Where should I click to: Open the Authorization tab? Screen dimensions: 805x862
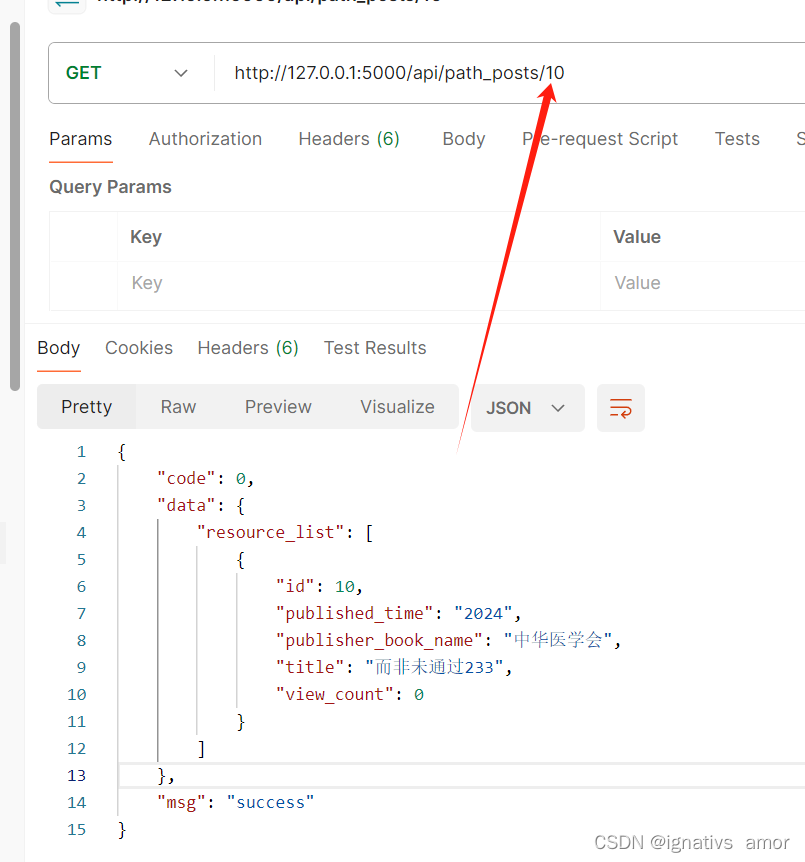click(x=205, y=139)
